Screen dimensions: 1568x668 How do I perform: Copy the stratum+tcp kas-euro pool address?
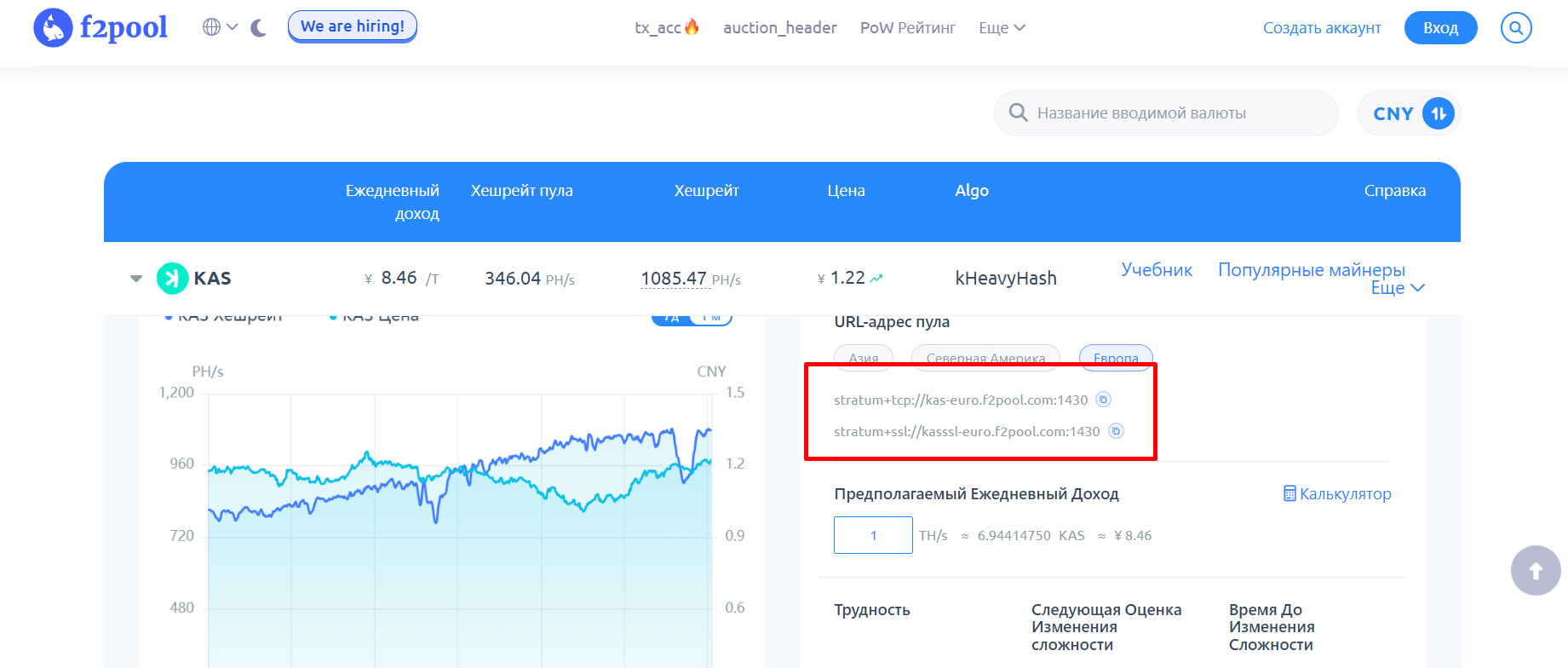[x=1103, y=400]
